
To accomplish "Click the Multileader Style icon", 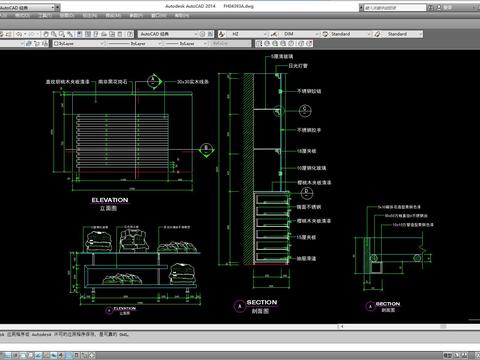I will 377,34.
